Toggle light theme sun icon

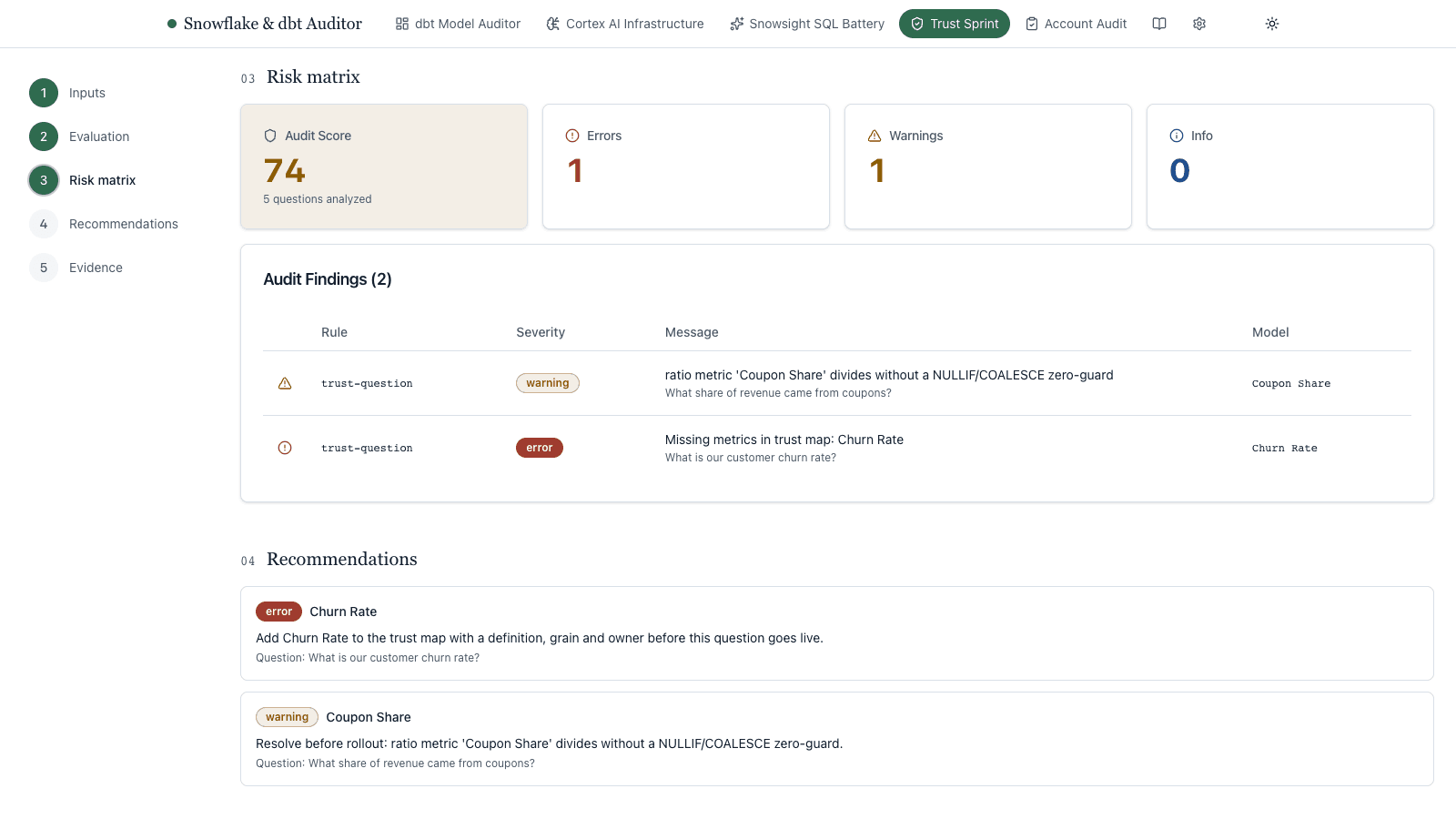coord(1272,24)
